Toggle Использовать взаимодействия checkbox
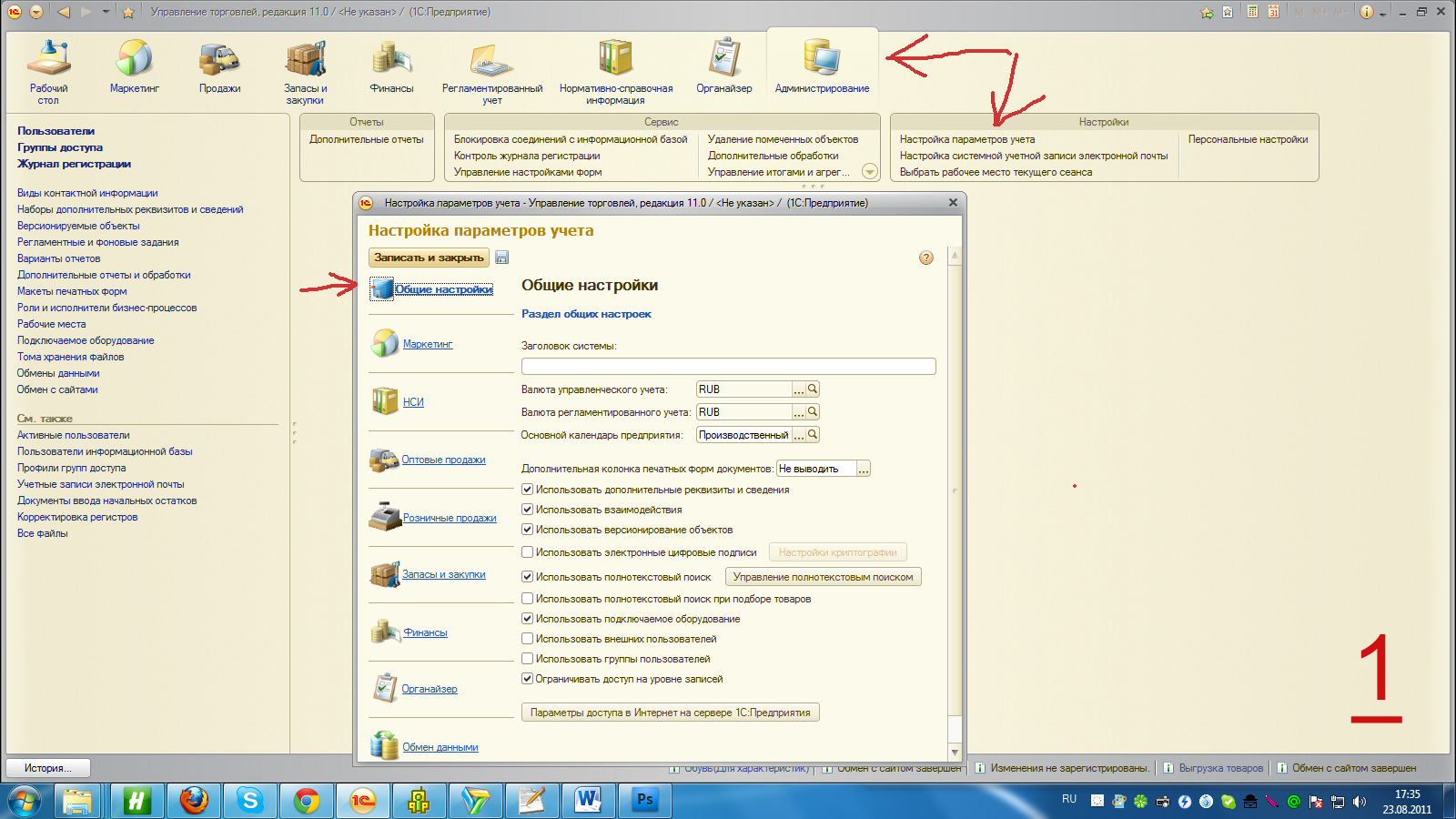This screenshot has height=819, width=1456. (527, 510)
